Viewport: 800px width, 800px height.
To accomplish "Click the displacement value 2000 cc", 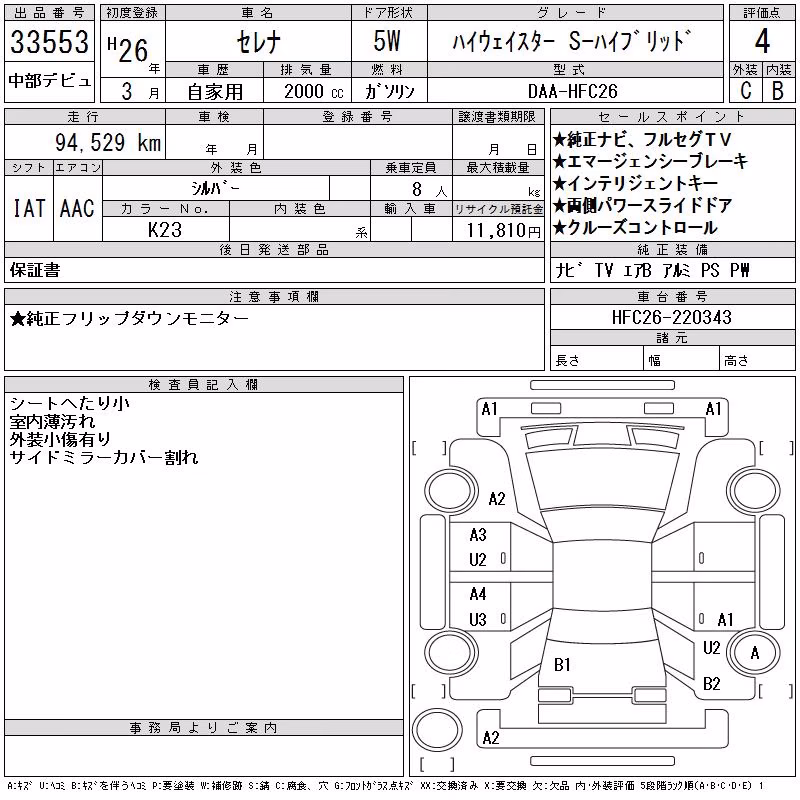I will click(x=313, y=91).
